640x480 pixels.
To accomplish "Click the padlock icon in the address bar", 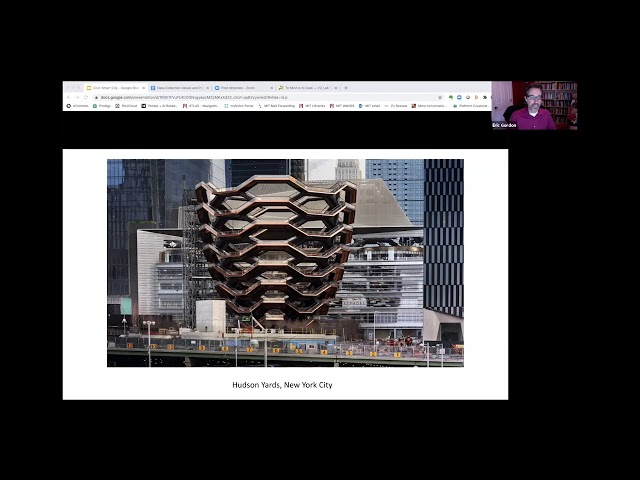I will 96,98.
